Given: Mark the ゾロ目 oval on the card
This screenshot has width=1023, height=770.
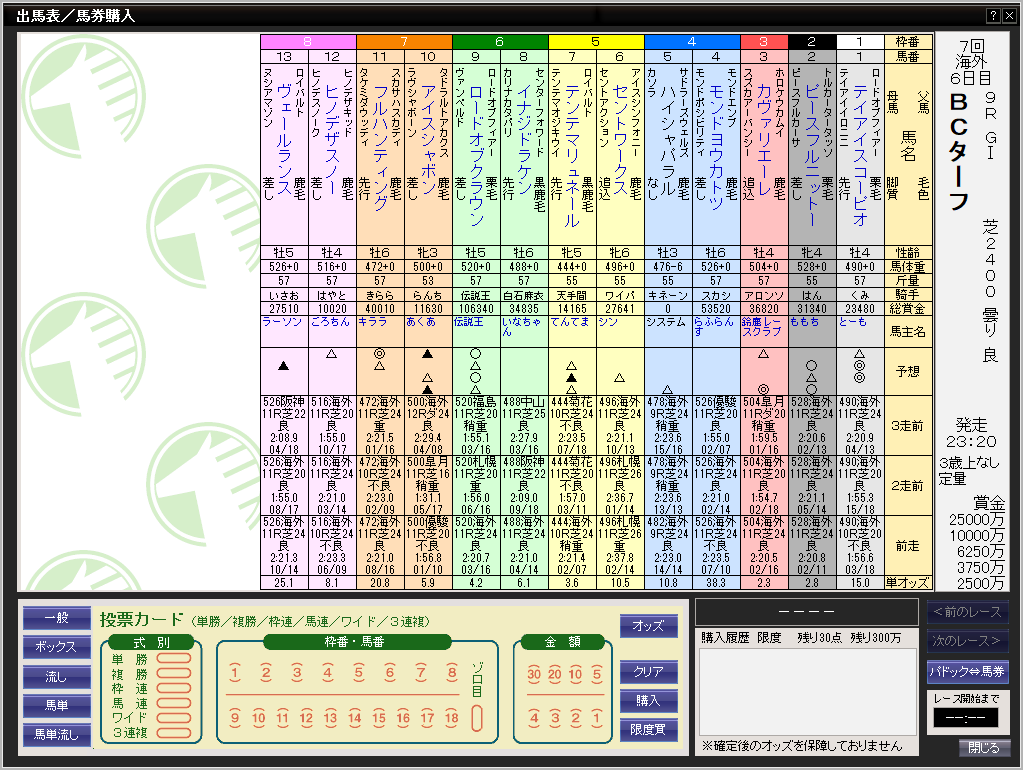Looking at the screenshot, I should [478, 718].
